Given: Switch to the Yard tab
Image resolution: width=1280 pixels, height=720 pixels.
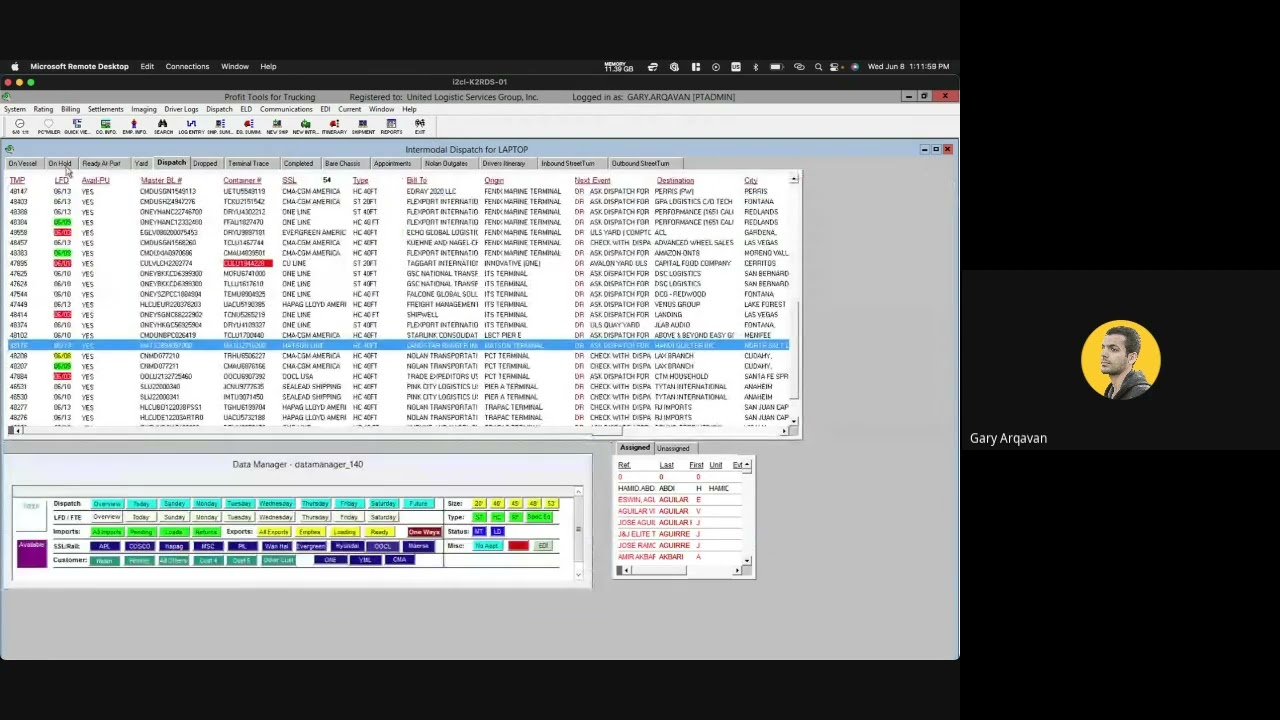Looking at the screenshot, I should (x=141, y=163).
